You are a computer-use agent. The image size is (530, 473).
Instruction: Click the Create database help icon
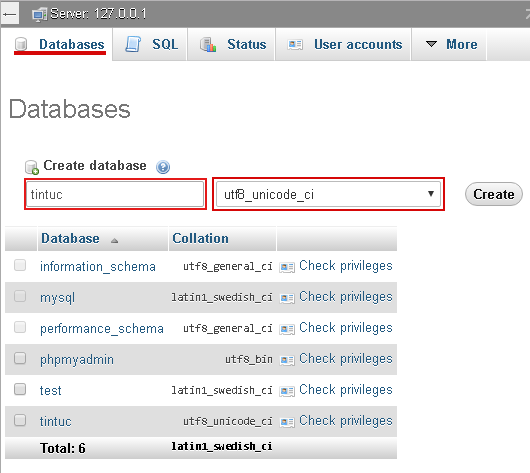tap(163, 167)
